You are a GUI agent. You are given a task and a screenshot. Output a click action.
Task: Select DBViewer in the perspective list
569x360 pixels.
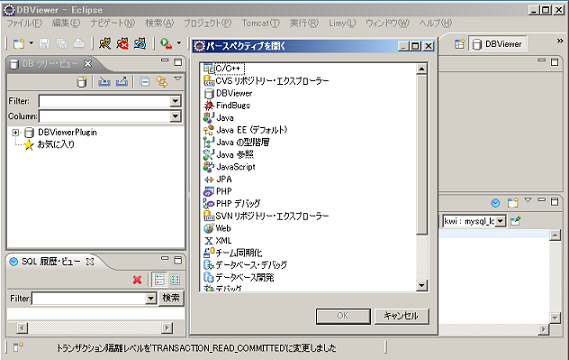[x=228, y=93]
